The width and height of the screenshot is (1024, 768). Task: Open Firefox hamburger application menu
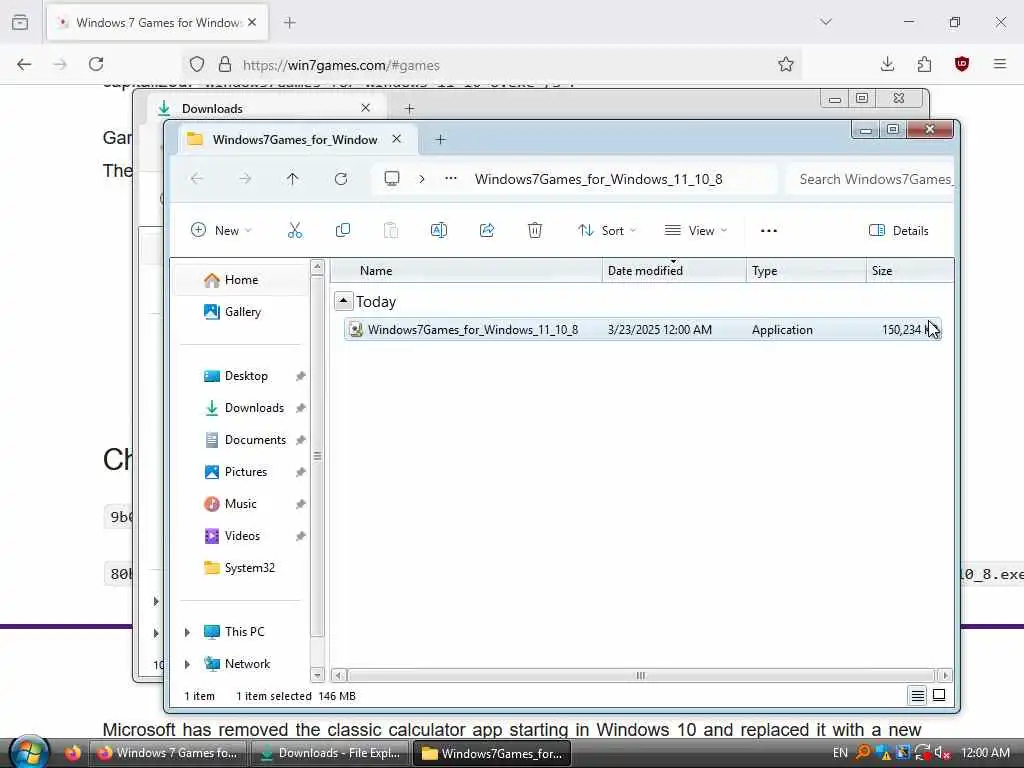tap(1000, 64)
